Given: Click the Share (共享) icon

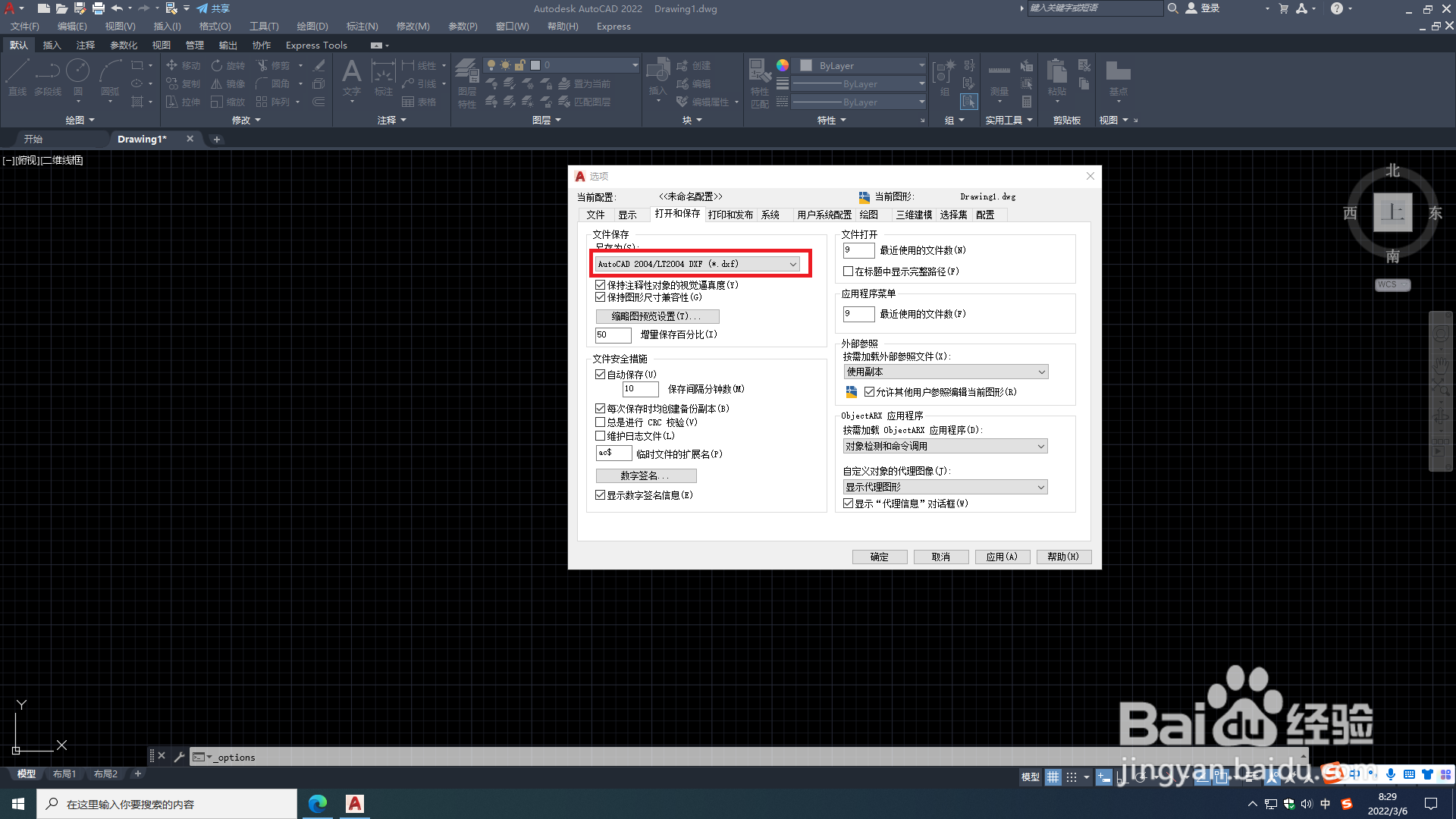Looking at the screenshot, I should (212, 8).
